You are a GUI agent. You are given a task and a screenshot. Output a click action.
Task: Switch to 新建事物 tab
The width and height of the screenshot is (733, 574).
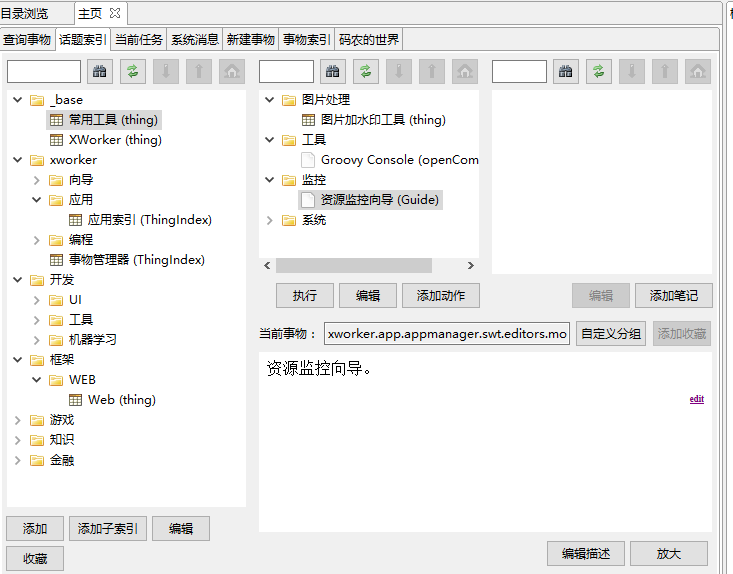pyautogui.click(x=251, y=39)
